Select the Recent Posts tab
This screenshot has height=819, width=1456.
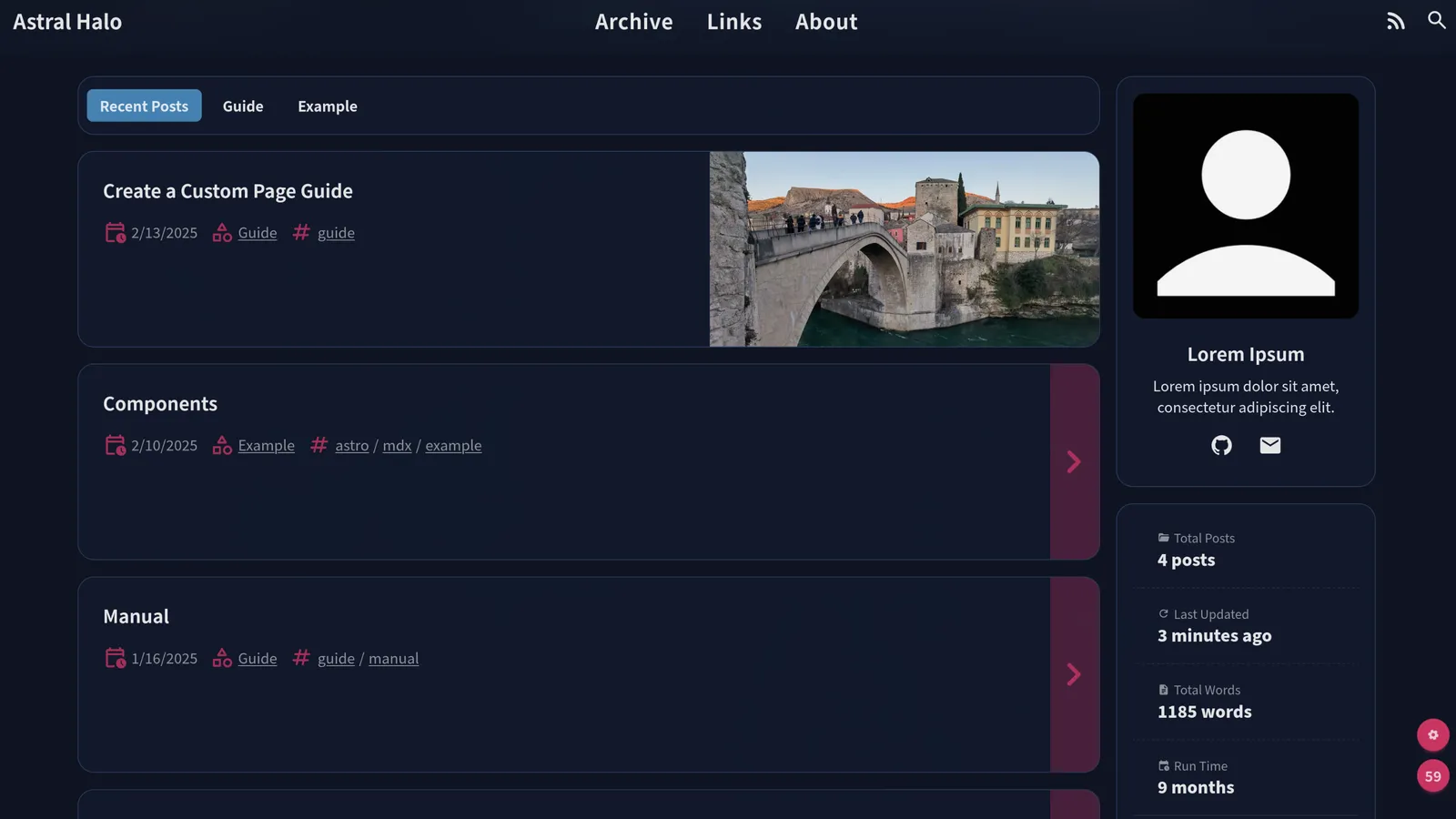click(144, 106)
